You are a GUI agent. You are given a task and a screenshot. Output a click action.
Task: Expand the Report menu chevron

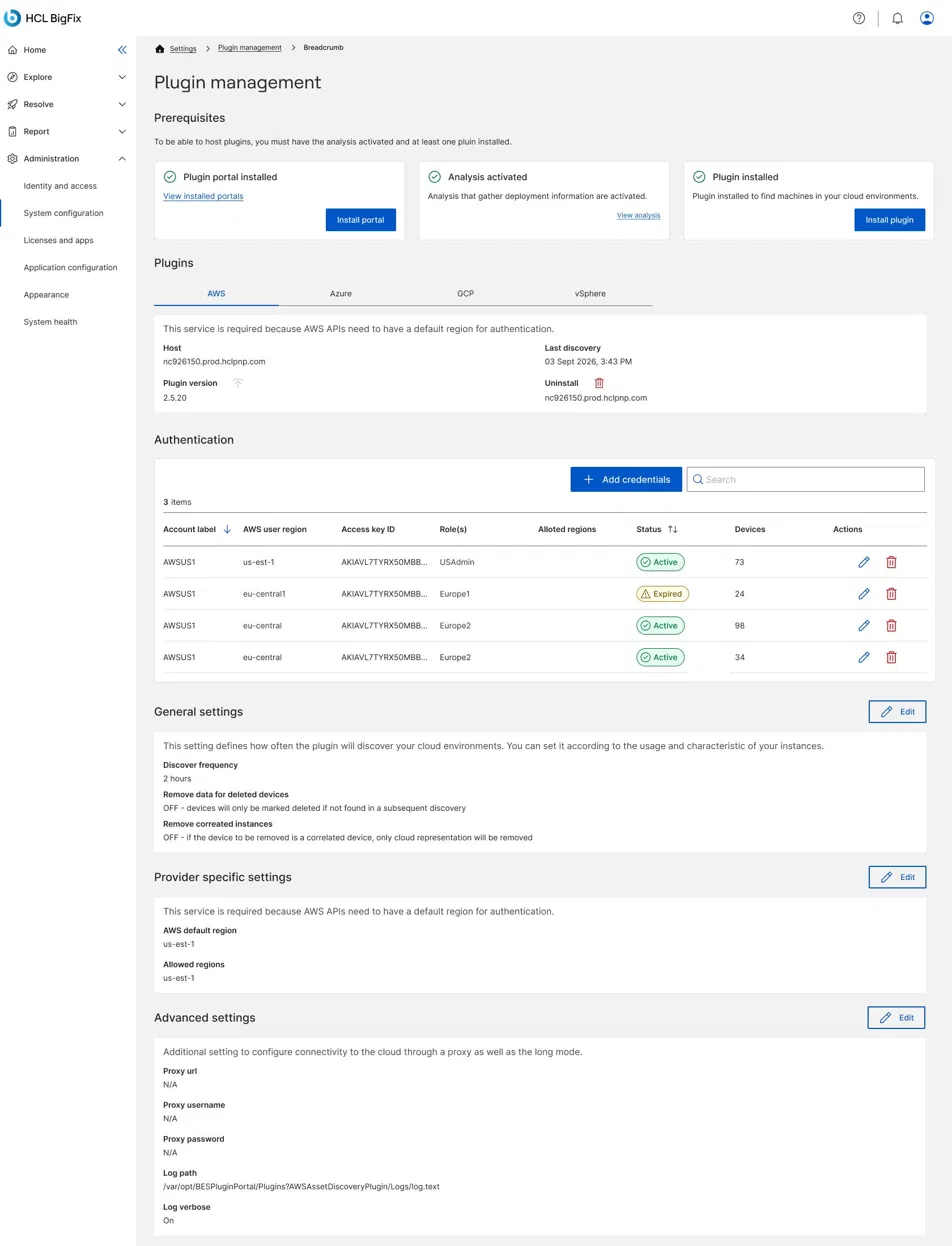122,131
